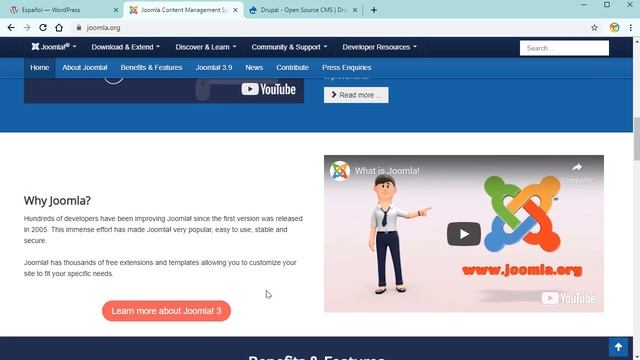Open the colorful browser extension icon

click(x=614, y=28)
